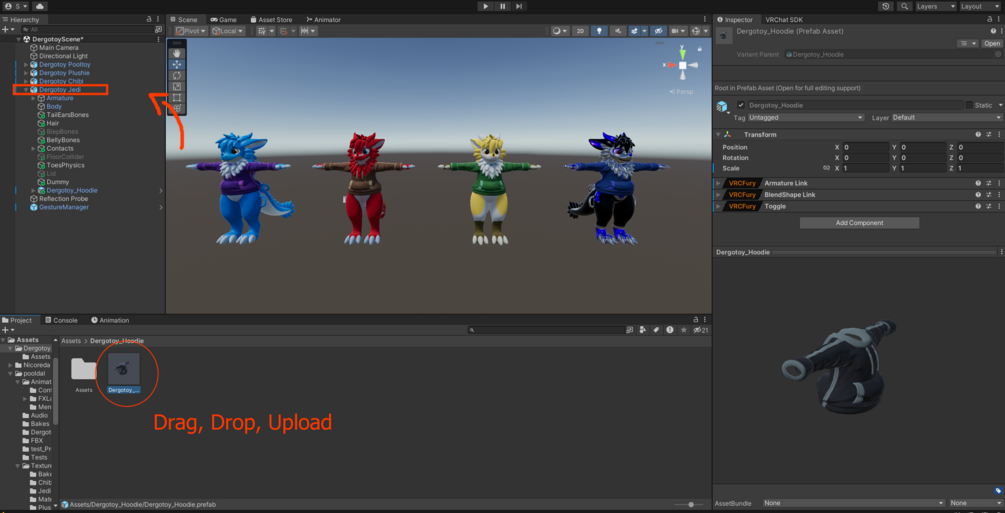Viewport: 1005px width, 513px height.
Task: Expand VRCFury Toggle component
Action: (x=718, y=206)
